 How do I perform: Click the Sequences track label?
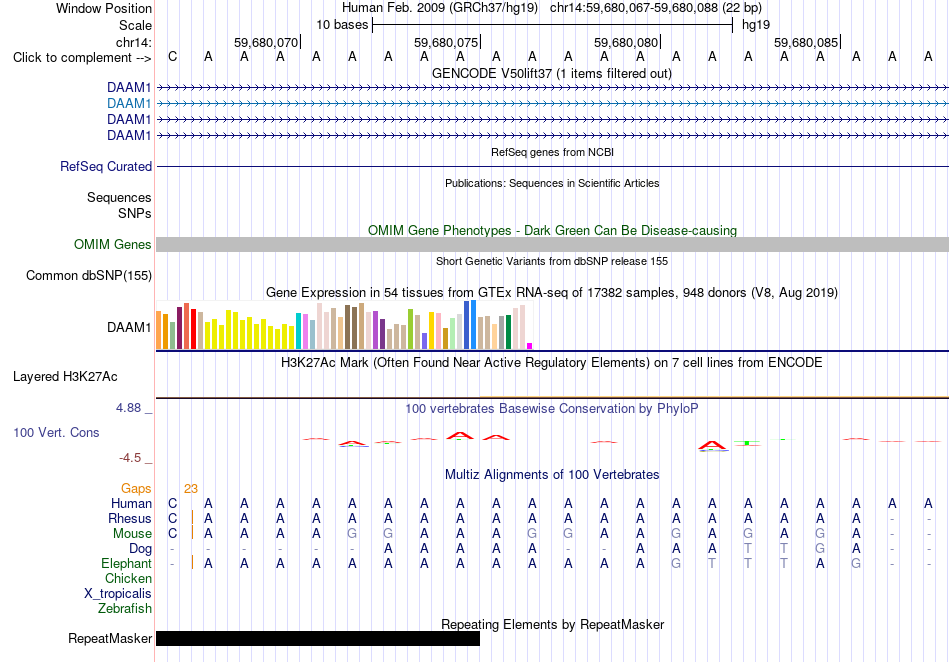(119, 197)
